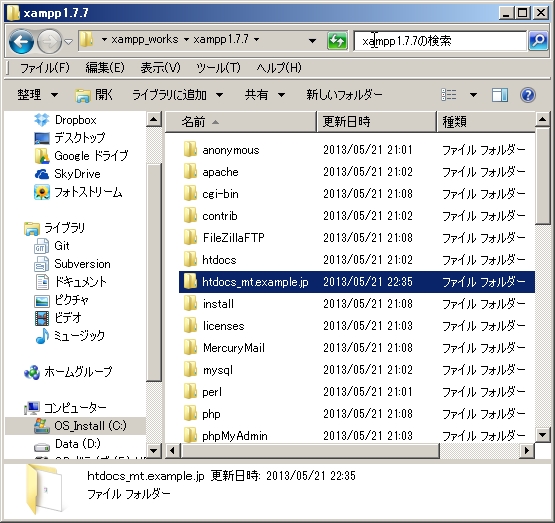Open the ファイル(F) menu
This screenshot has height=523, width=555.
click(45, 67)
